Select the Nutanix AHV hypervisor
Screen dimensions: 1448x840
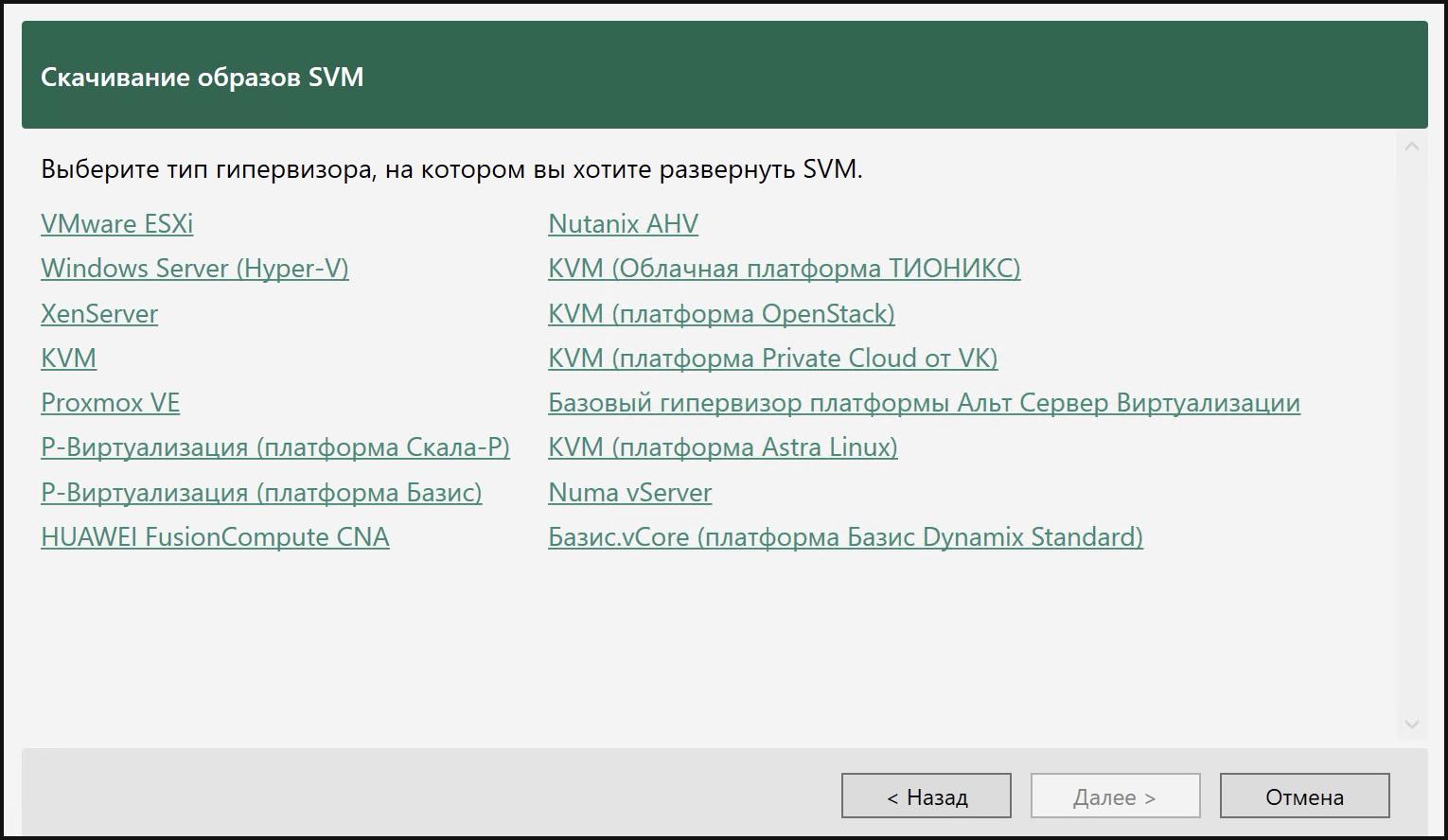623,224
